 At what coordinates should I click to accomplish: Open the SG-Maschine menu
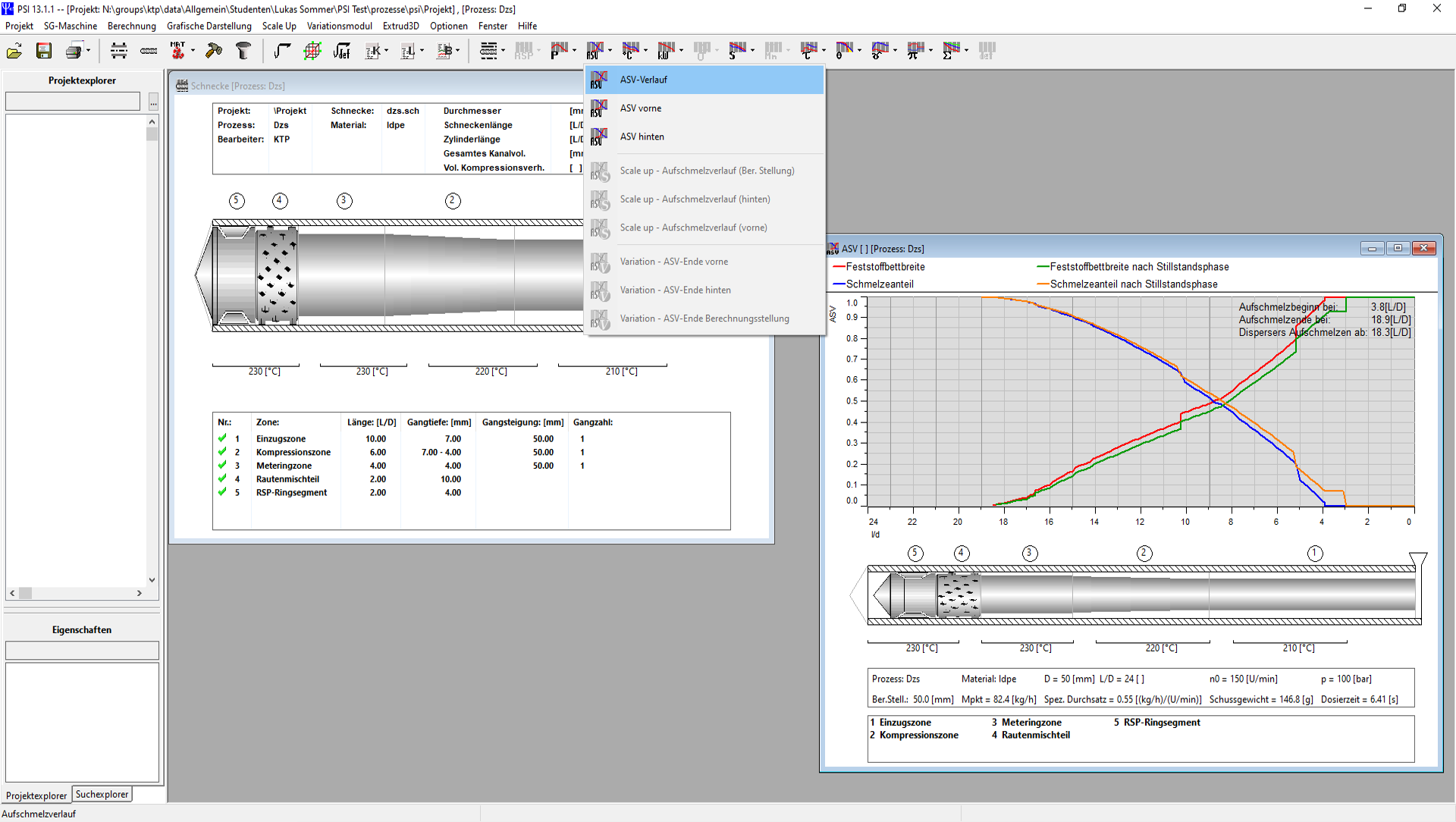click(x=71, y=26)
